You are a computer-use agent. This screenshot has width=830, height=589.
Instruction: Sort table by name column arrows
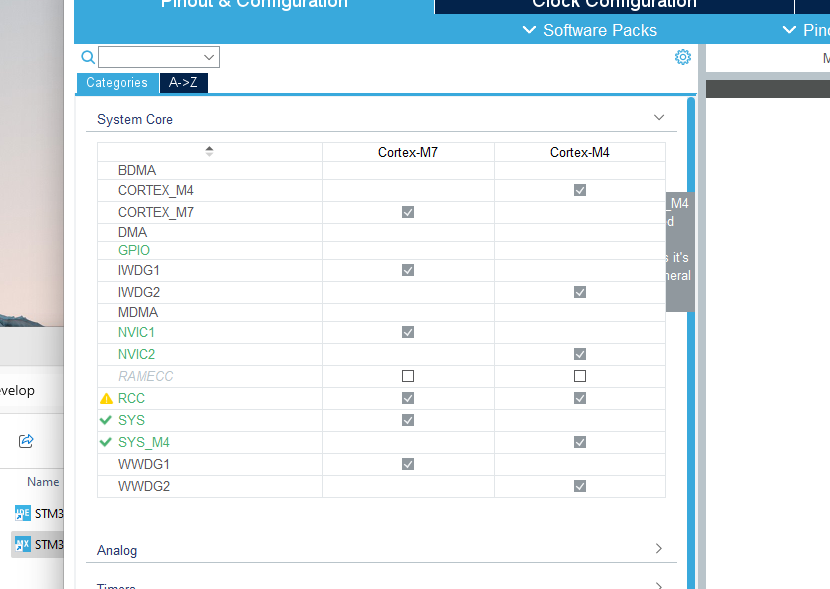(210, 151)
